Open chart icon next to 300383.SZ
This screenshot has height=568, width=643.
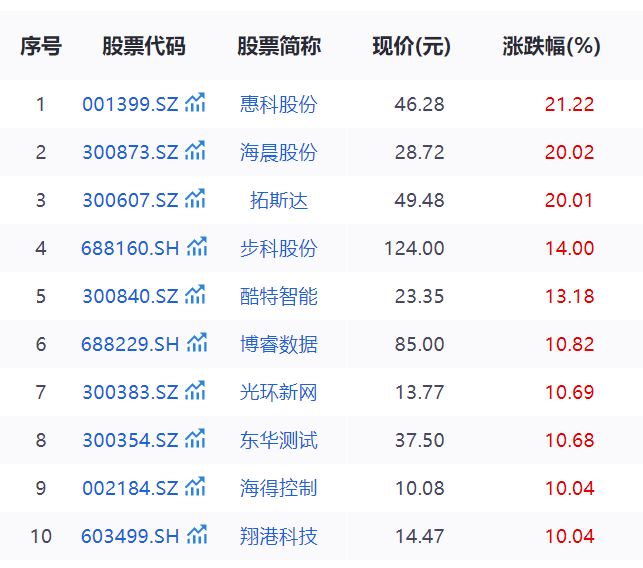pyautogui.click(x=195, y=390)
